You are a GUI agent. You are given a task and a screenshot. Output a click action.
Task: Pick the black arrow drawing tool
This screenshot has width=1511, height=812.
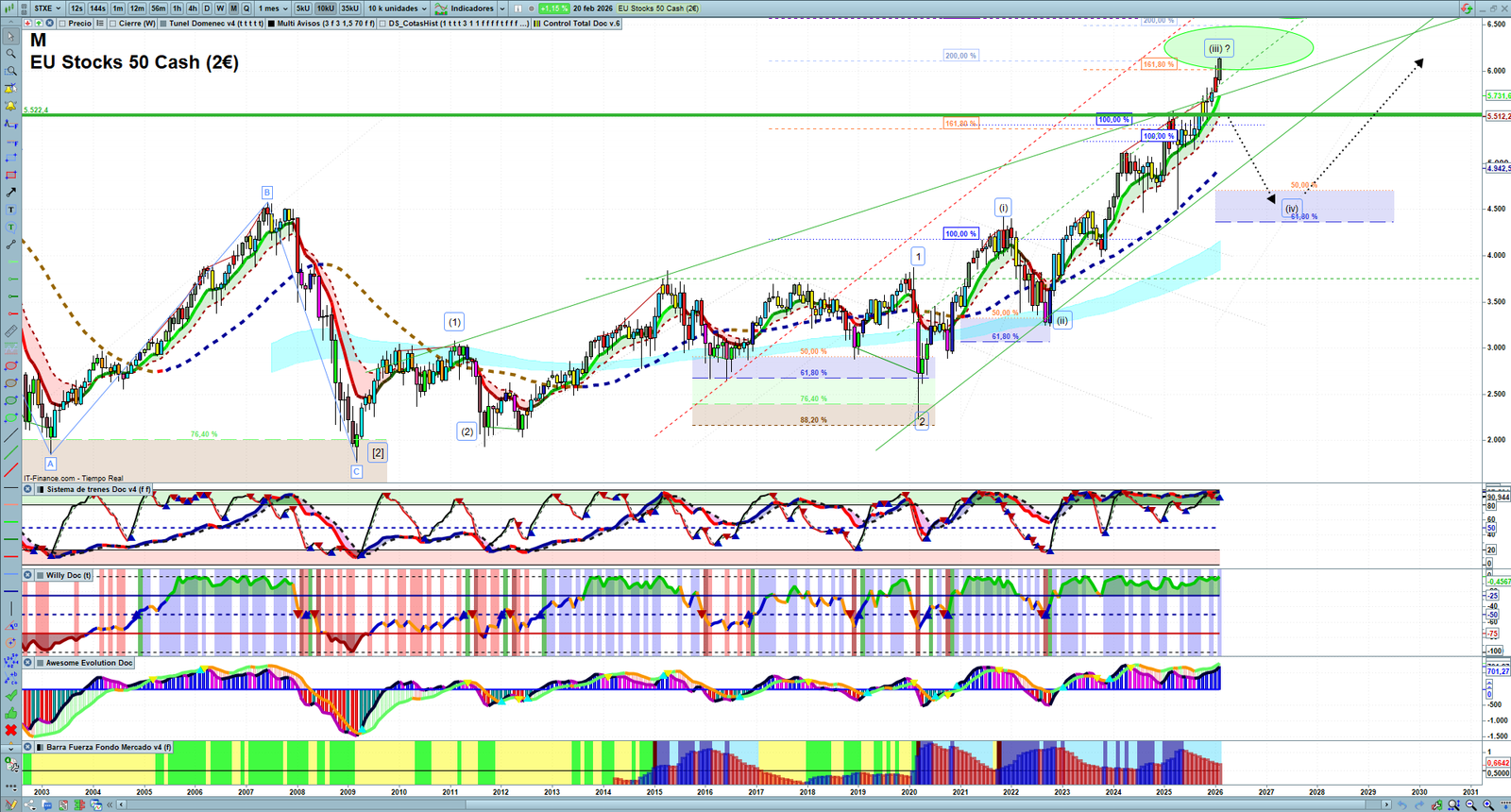(x=11, y=192)
